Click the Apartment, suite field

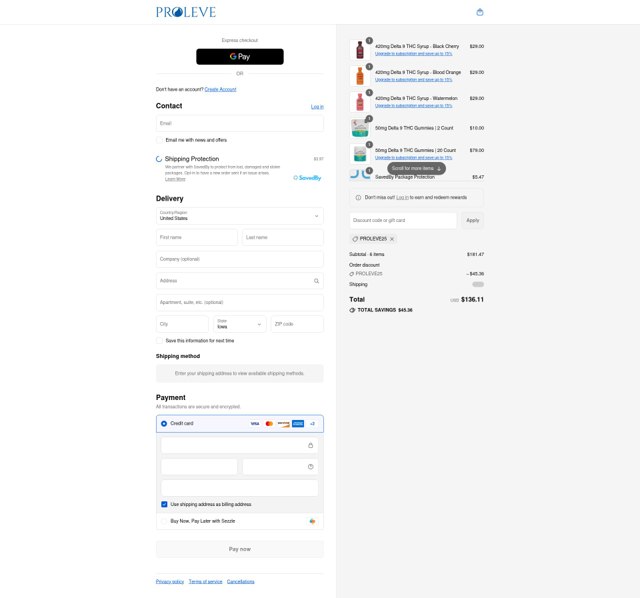pyautogui.click(x=240, y=302)
